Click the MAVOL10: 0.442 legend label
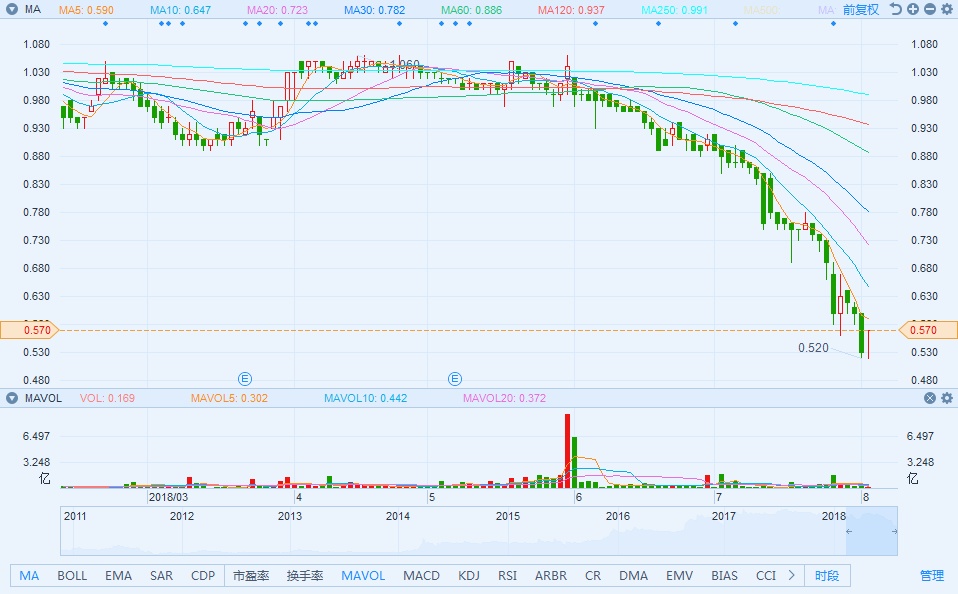The height and width of the screenshot is (594, 958). point(365,398)
